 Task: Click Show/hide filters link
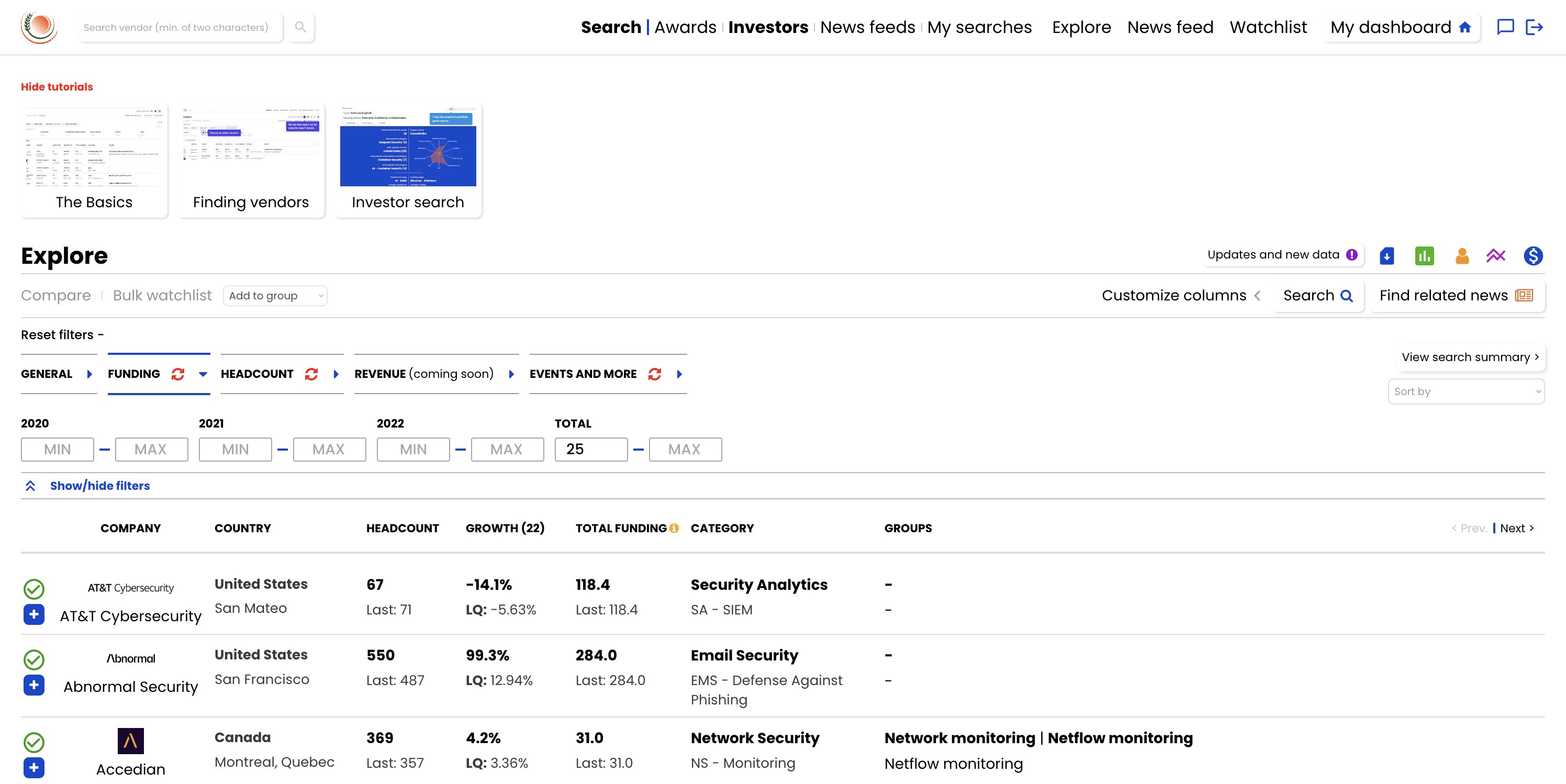click(99, 486)
